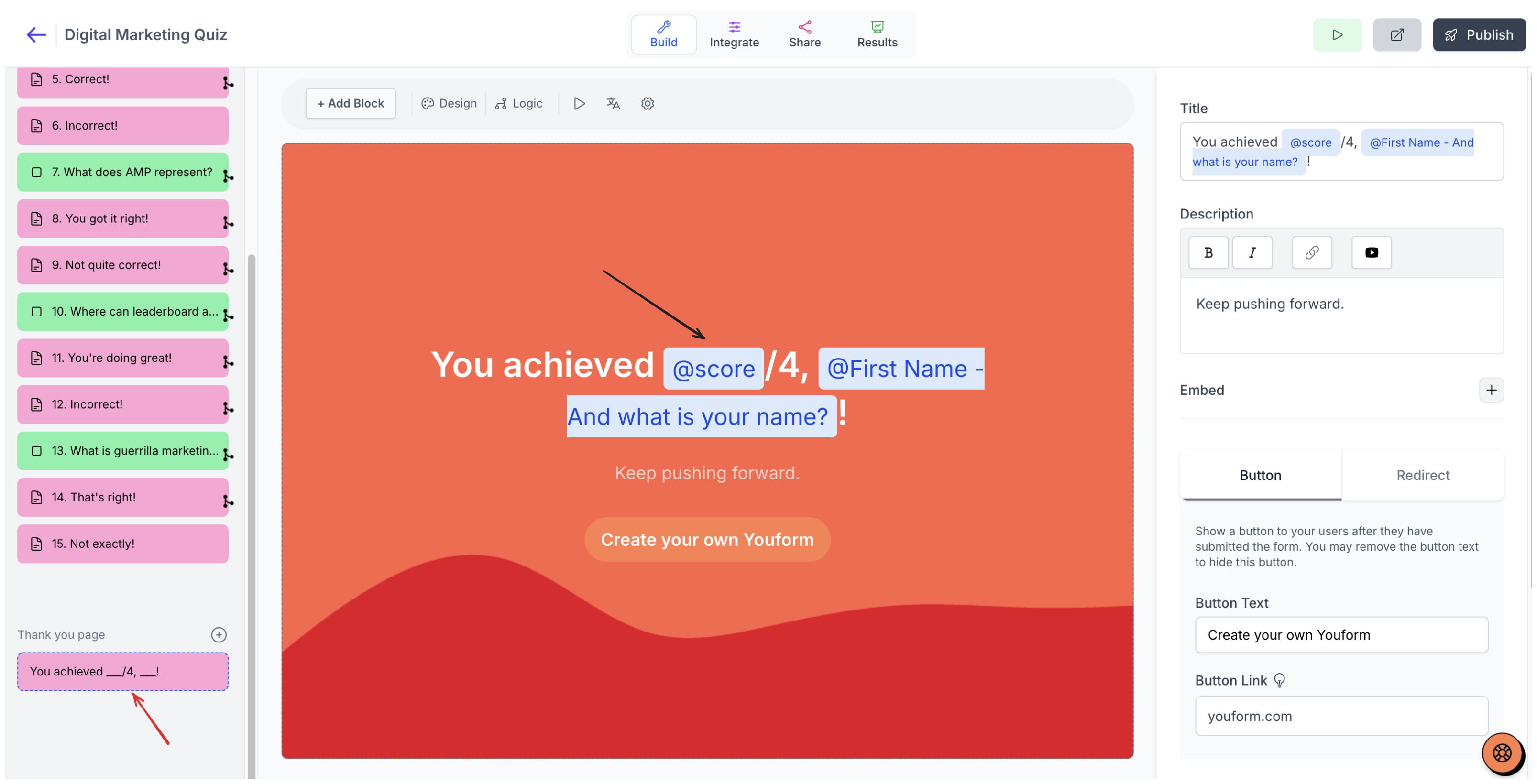This screenshot has height=784, width=1537.
Task: Select block 13. What is guerrilla marketing
Action: 122,451
